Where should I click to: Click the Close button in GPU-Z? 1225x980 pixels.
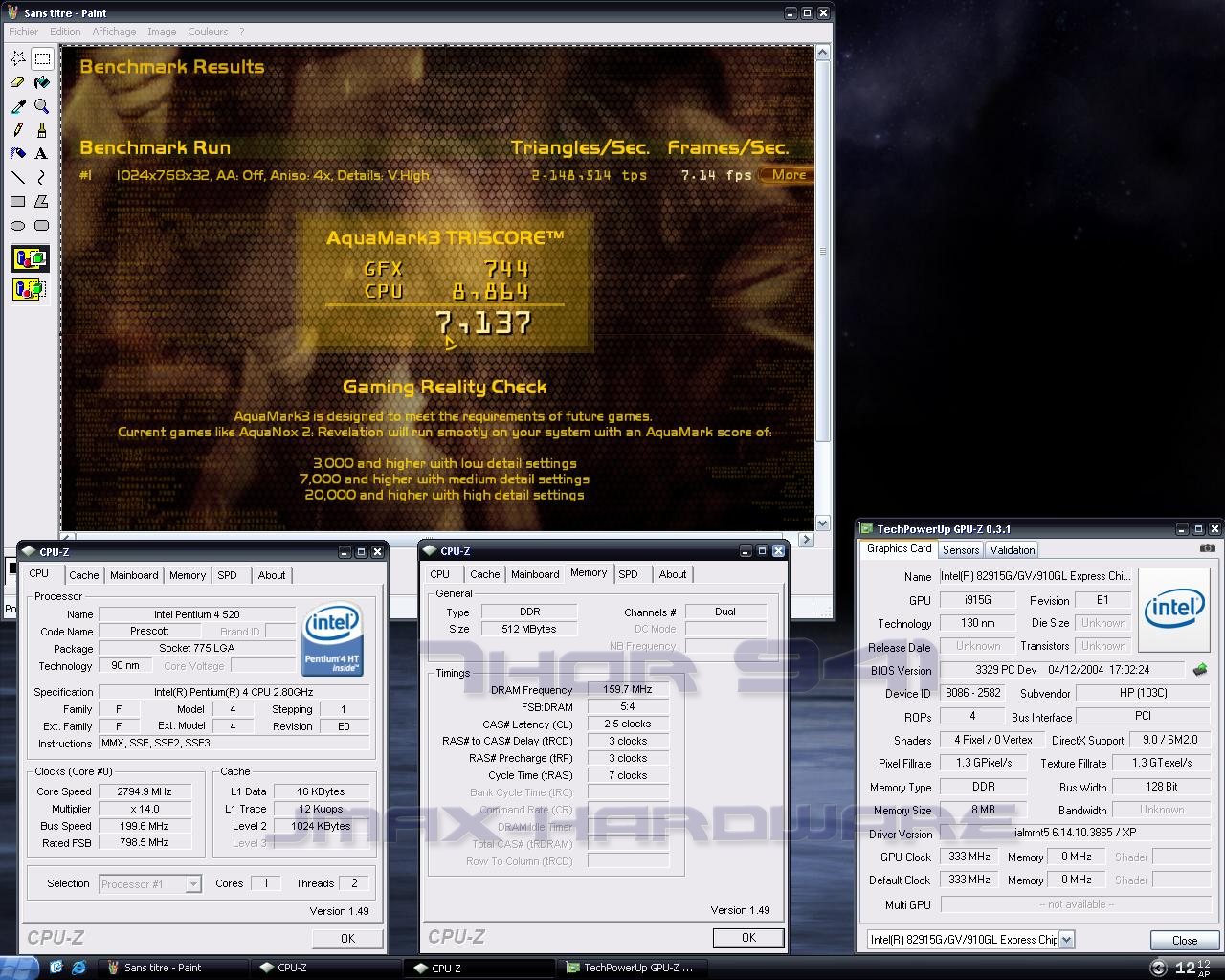pos(1185,941)
